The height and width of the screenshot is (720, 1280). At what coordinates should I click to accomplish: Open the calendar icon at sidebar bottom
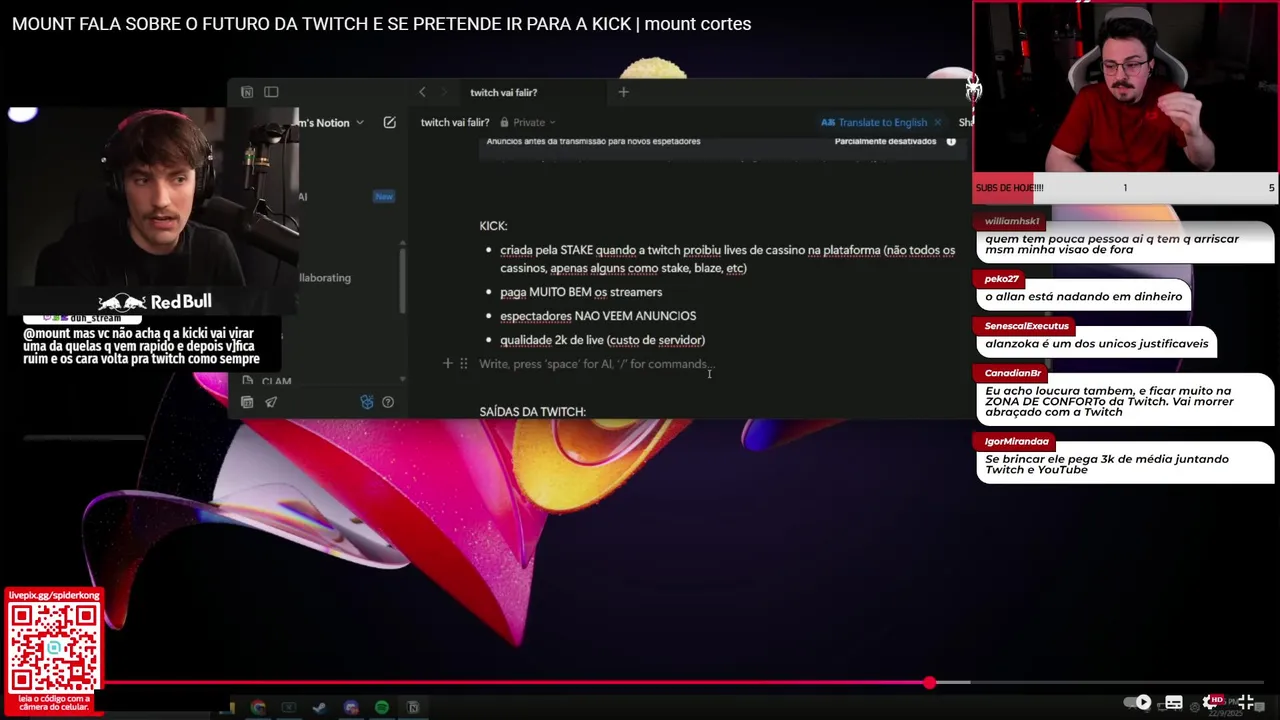click(247, 402)
